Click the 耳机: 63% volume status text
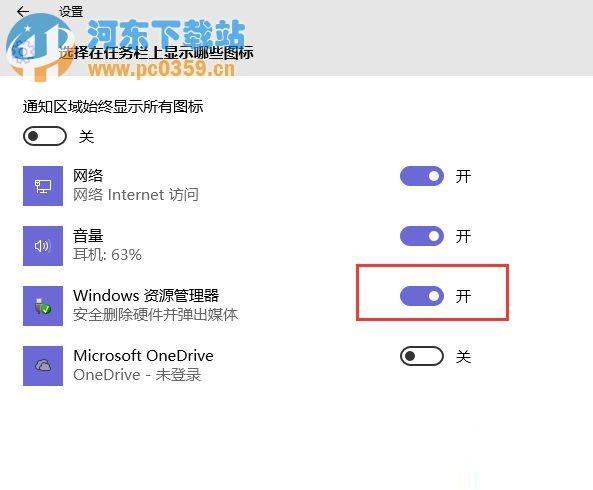593x490 pixels. [107, 255]
